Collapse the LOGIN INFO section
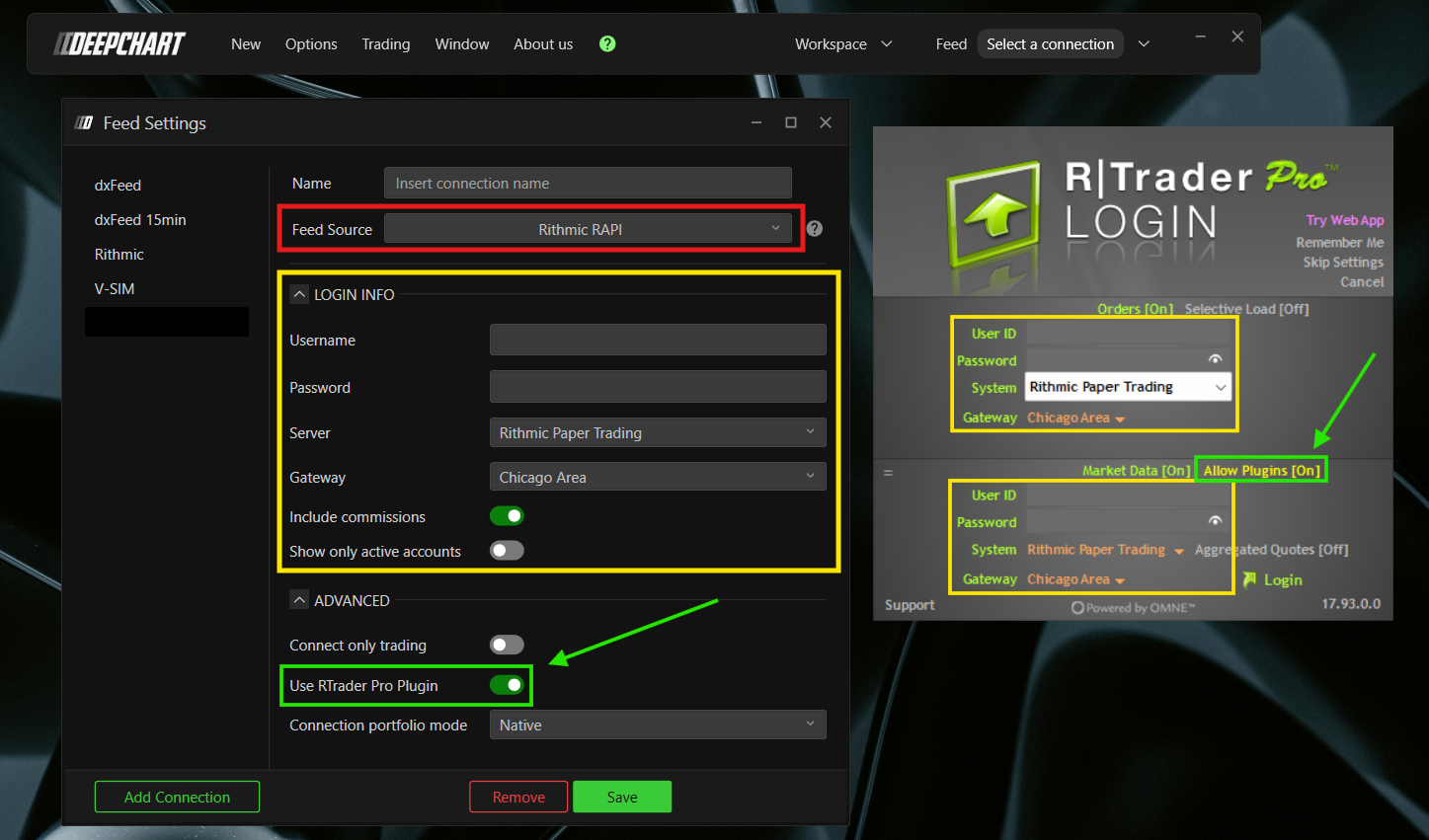 tap(299, 294)
